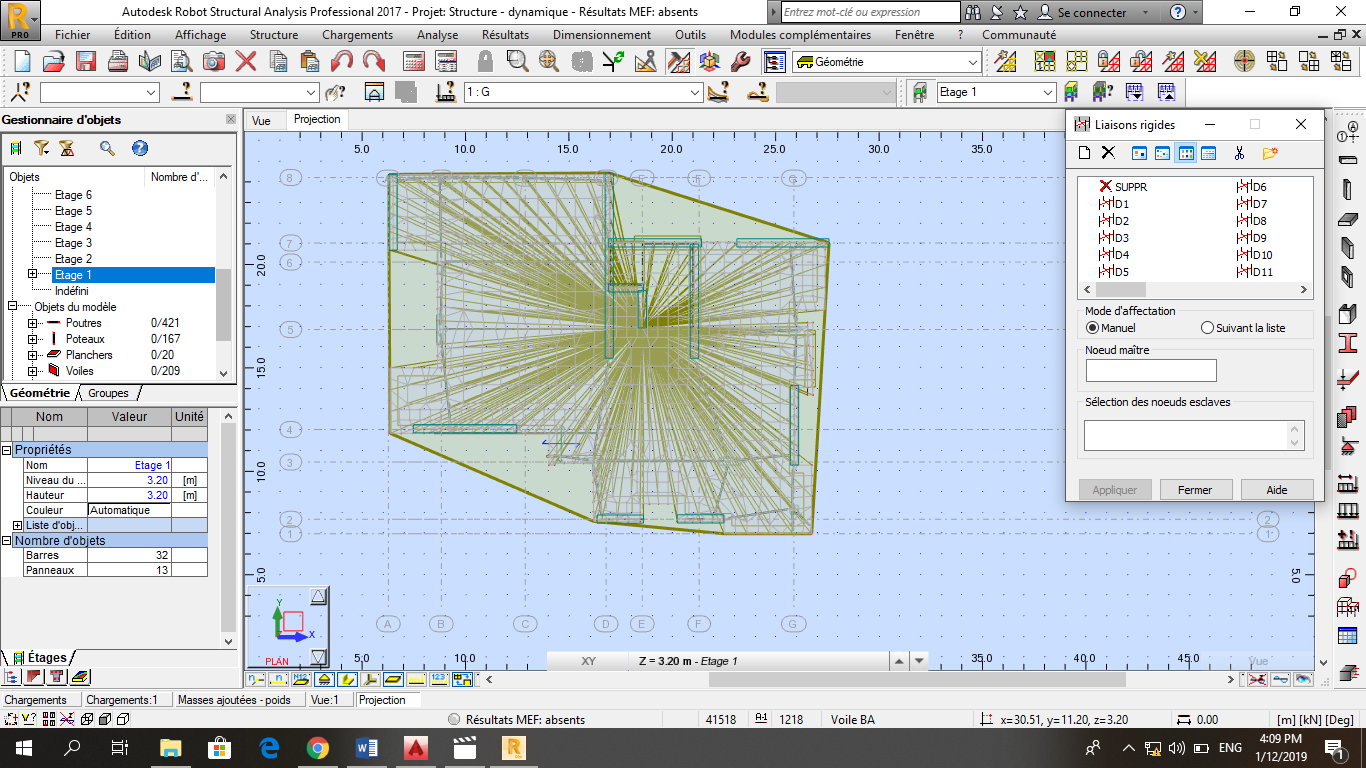Click the search magnifier in object manager
1366x768 pixels.
click(x=107, y=148)
